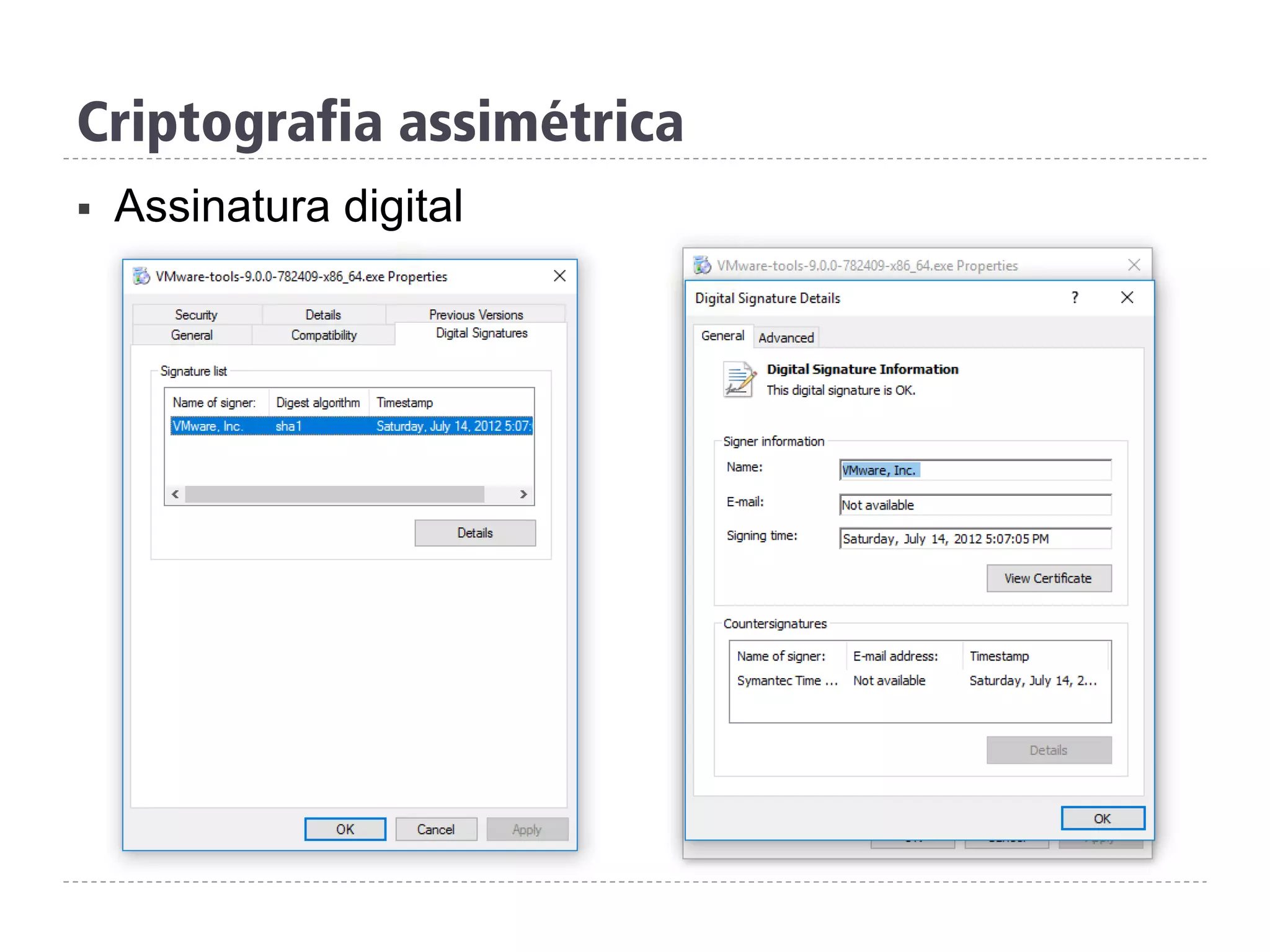Click the countersignature Not available email cell
The height and width of the screenshot is (952, 1270).
[x=889, y=681]
